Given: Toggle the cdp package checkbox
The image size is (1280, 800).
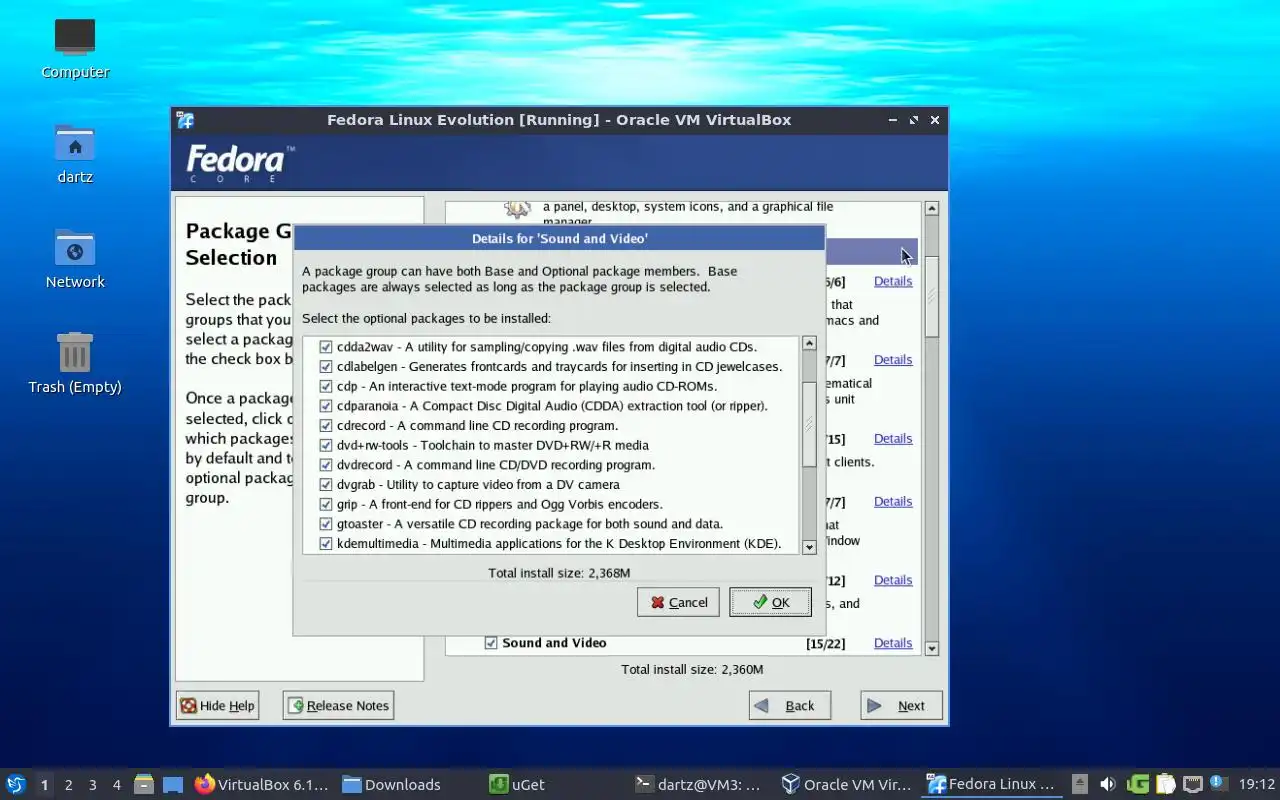Looking at the screenshot, I should click(x=325, y=386).
